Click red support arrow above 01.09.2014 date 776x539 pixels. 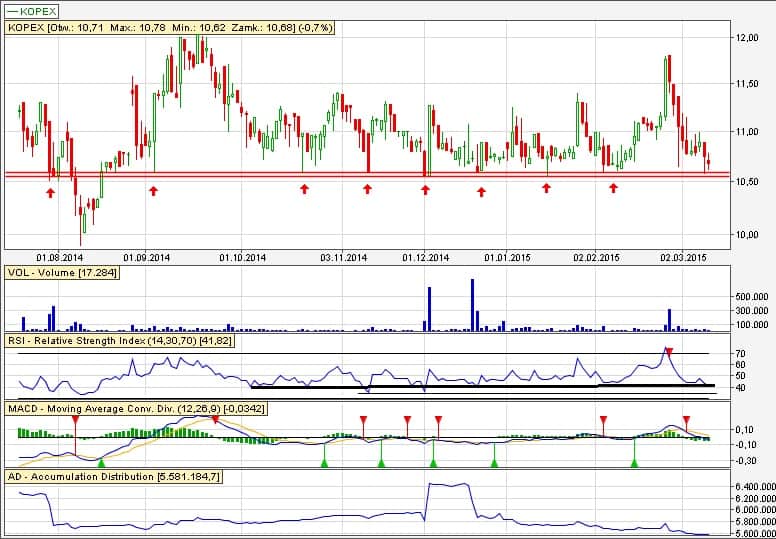(153, 190)
